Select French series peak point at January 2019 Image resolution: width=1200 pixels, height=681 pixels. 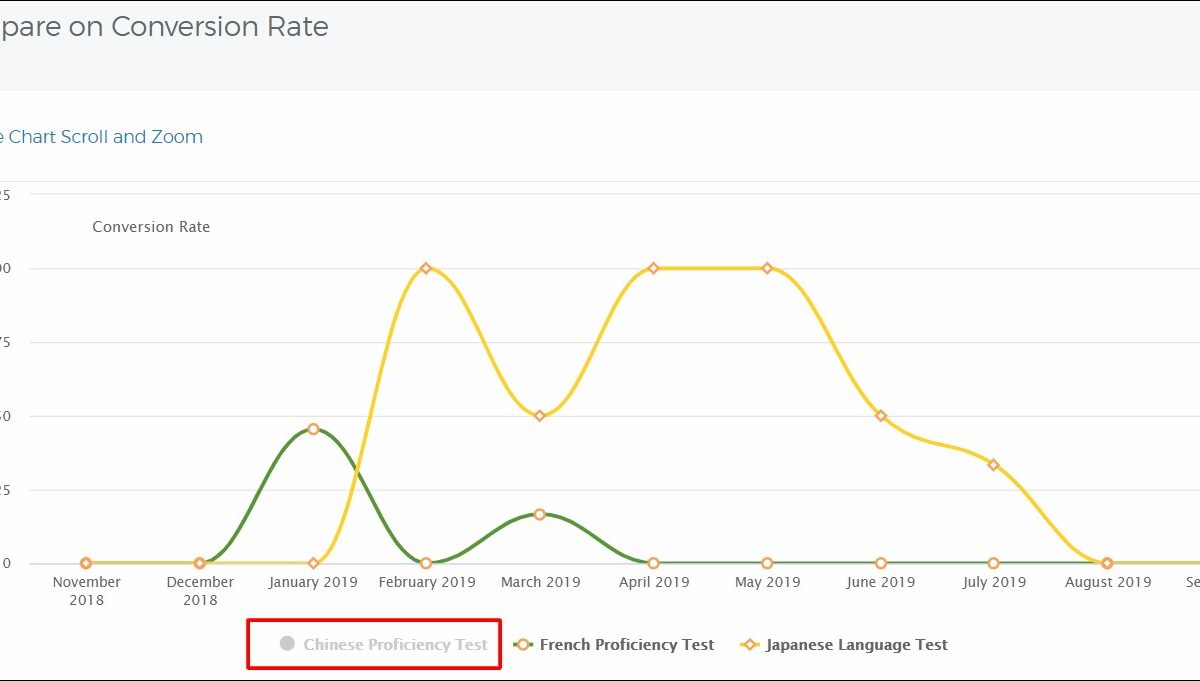pos(314,429)
